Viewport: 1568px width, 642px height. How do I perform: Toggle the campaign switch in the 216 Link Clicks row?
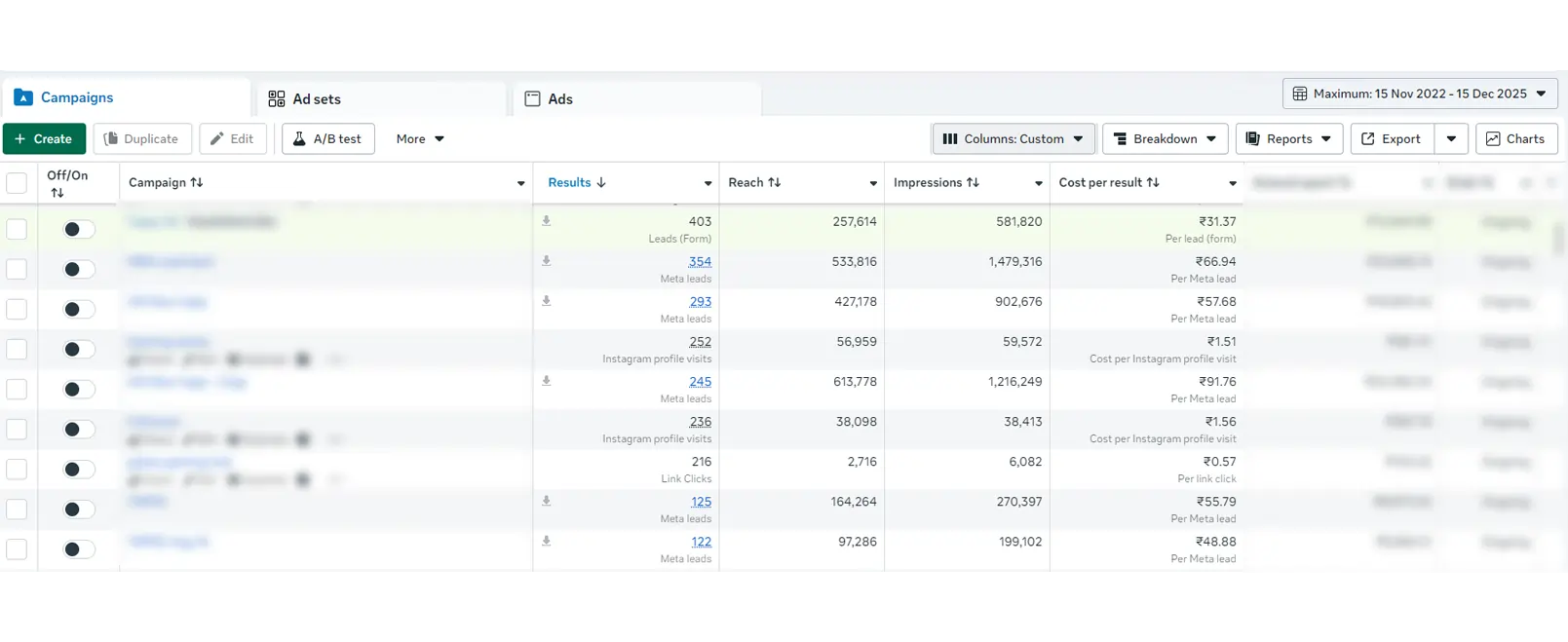tap(79, 470)
